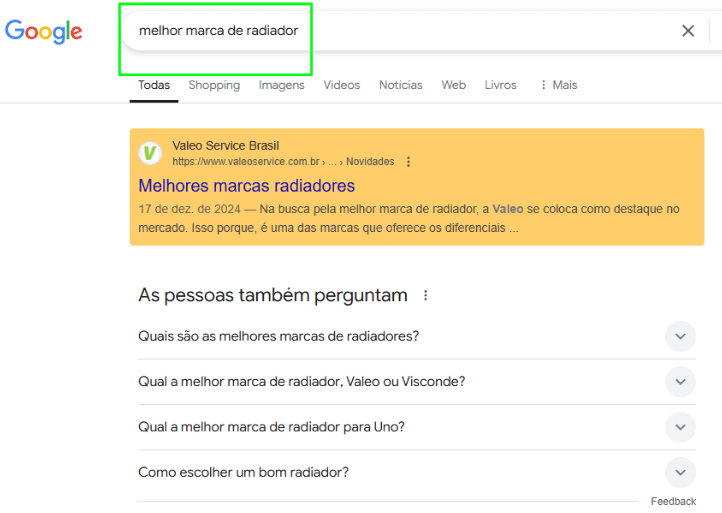The image size is (722, 513).
Task: Open the Notícias tab
Action: (401, 85)
